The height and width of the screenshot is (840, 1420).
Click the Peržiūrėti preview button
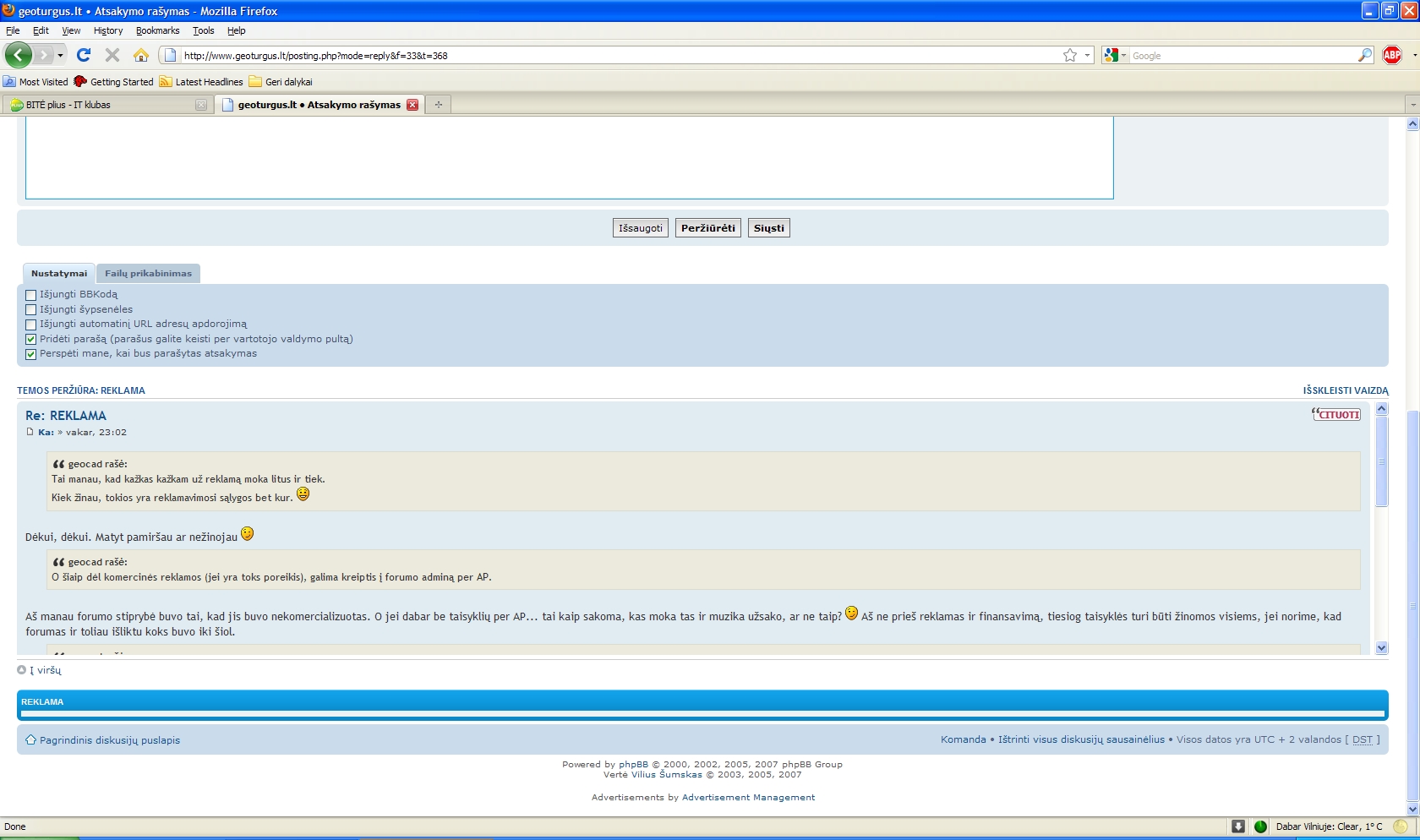[708, 228]
